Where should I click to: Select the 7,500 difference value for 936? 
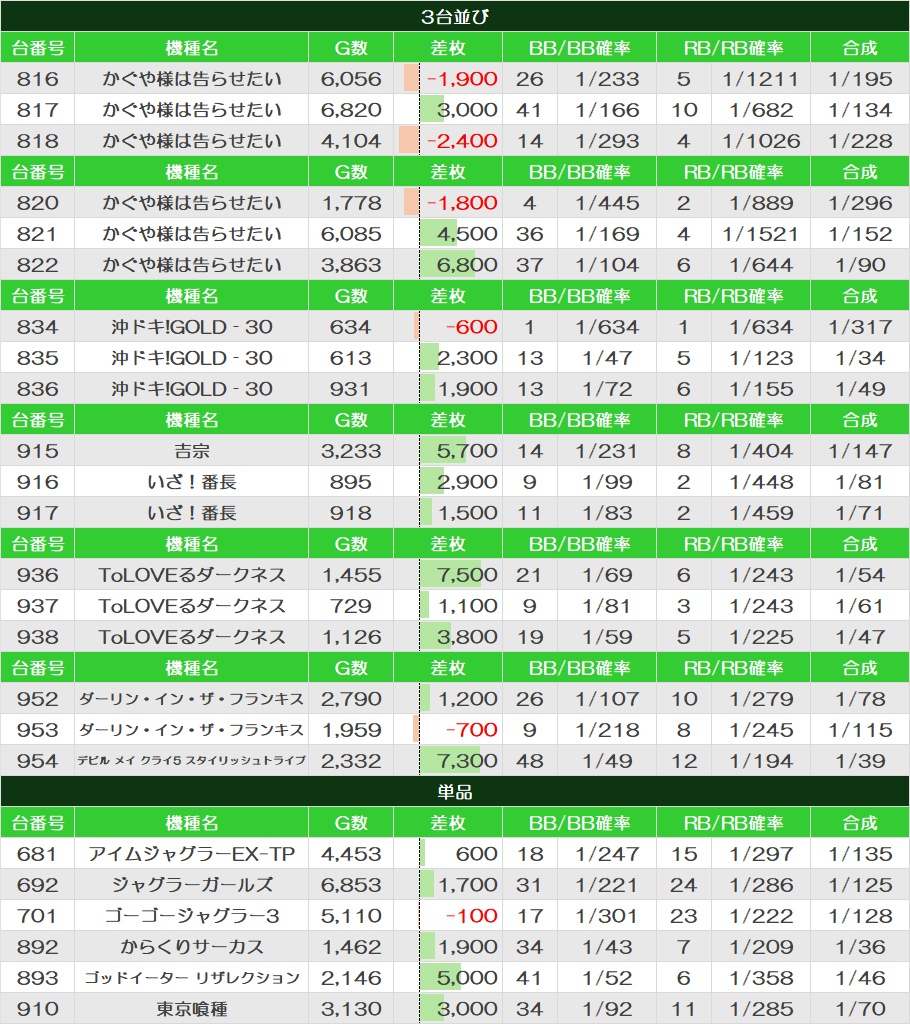(467, 575)
